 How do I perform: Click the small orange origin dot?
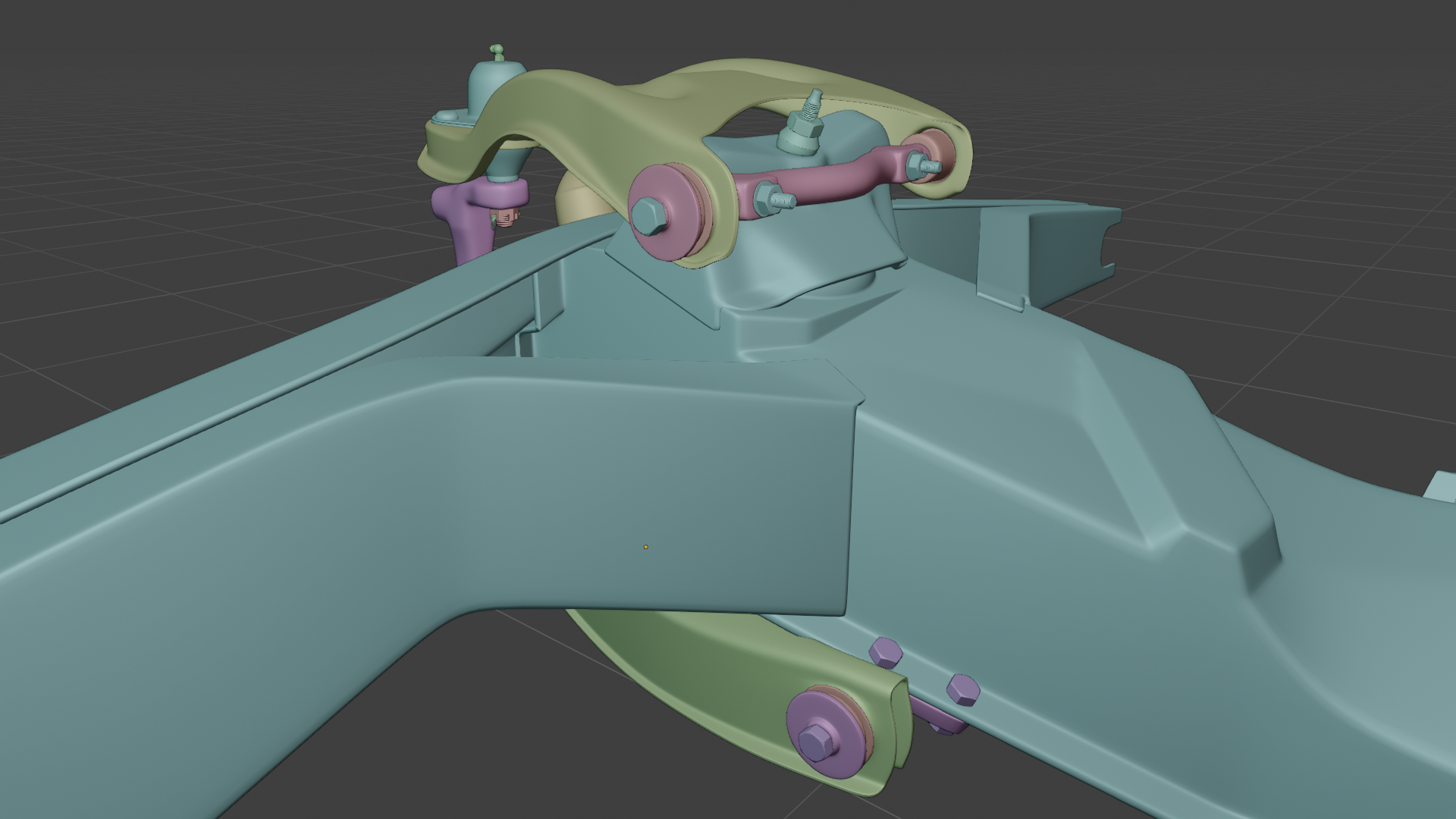pos(645,547)
